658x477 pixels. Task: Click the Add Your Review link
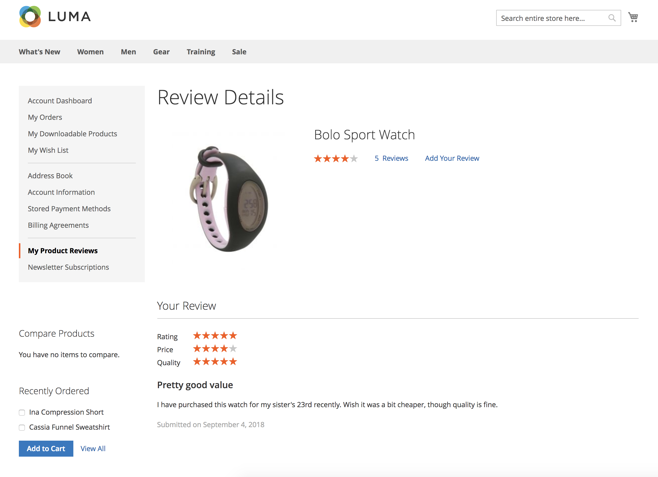pos(452,158)
